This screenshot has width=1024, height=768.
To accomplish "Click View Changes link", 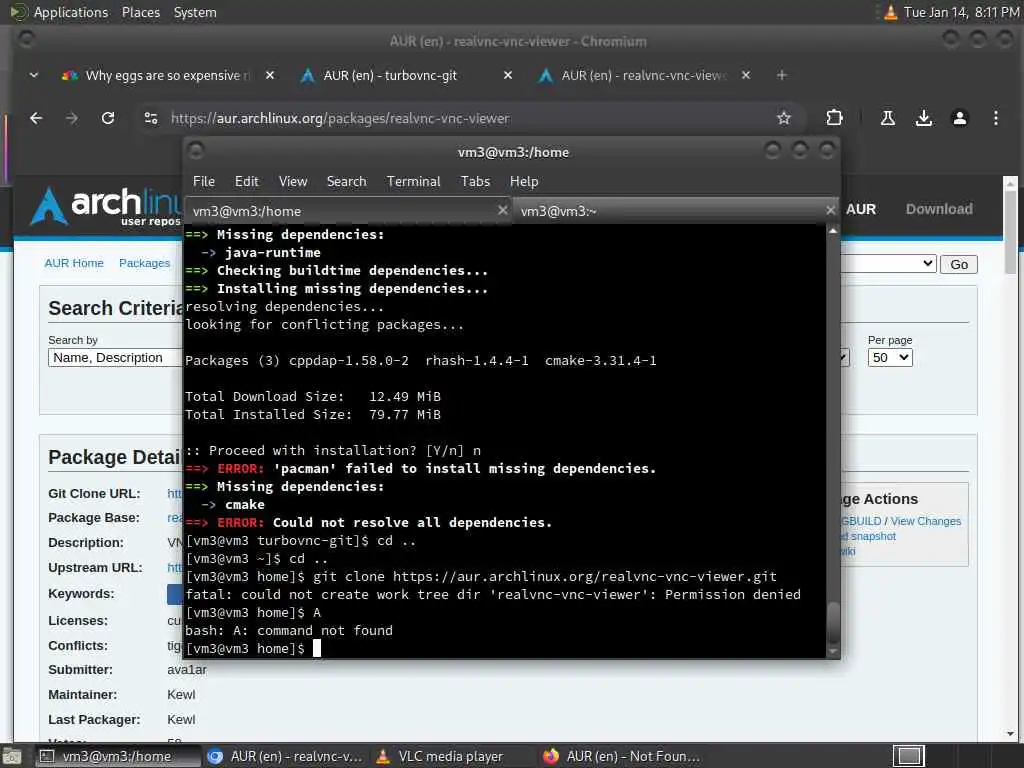I will pos(925,521).
